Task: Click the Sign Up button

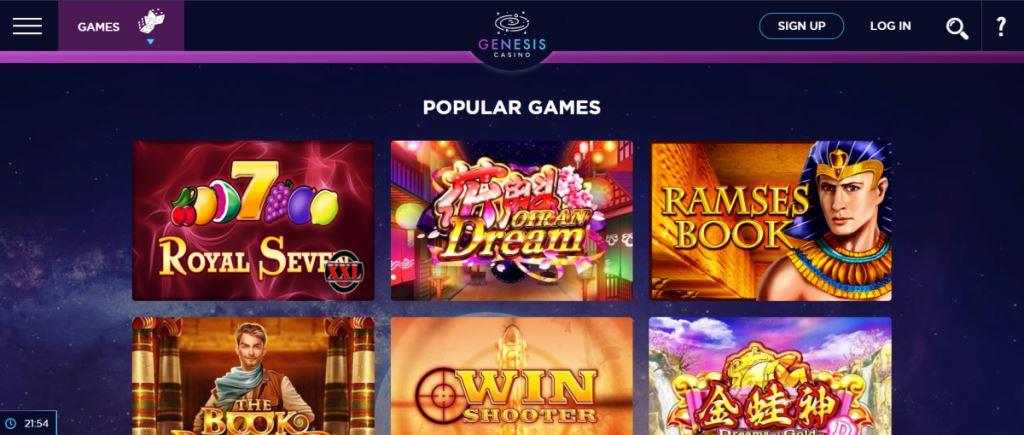Action: click(801, 26)
